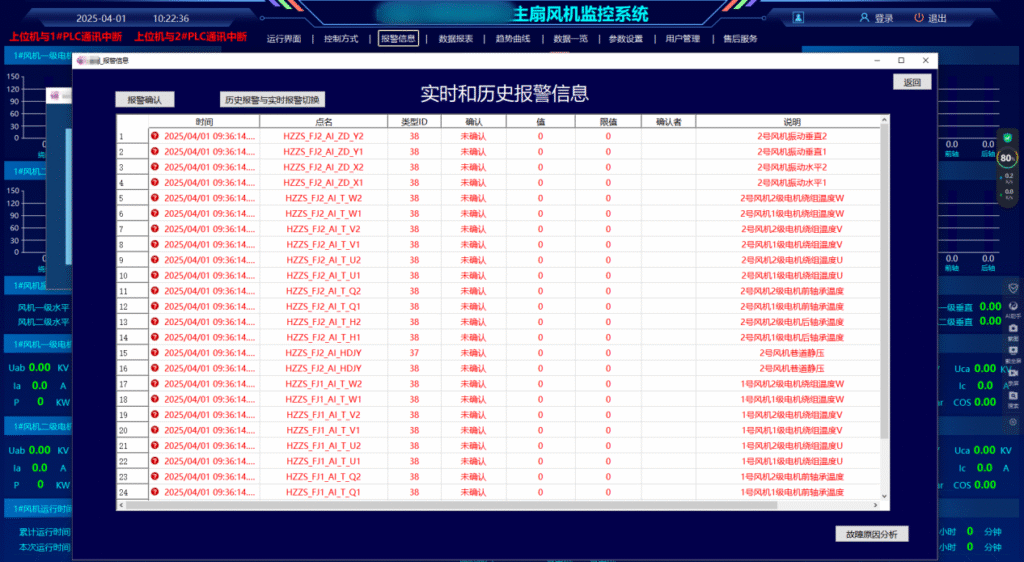Screen dimensions: 1024x562
Task: Click the 截全屏 full-screen capture icon
Action: click(1013, 351)
